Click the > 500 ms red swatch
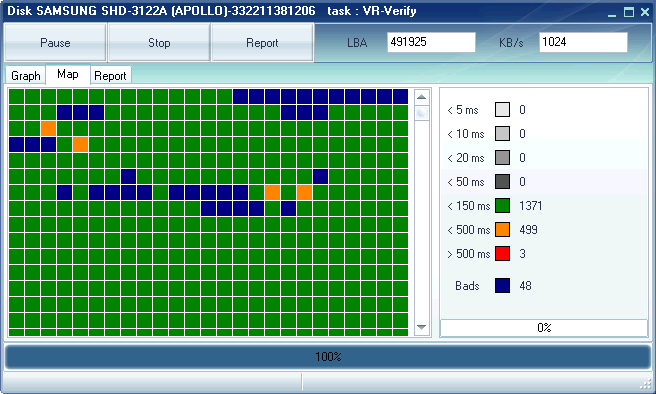The height and width of the screenshot is (394, 656). pyautogui.click(x=502, y=253)
